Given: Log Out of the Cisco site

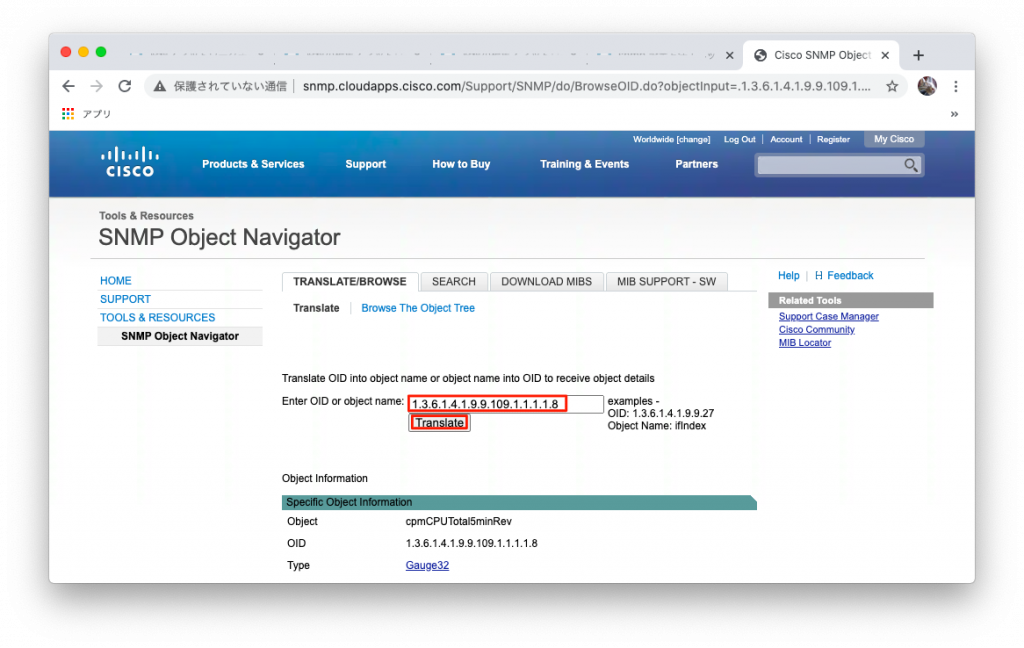Looking at the screenshot, I should [x=739, y=139].
